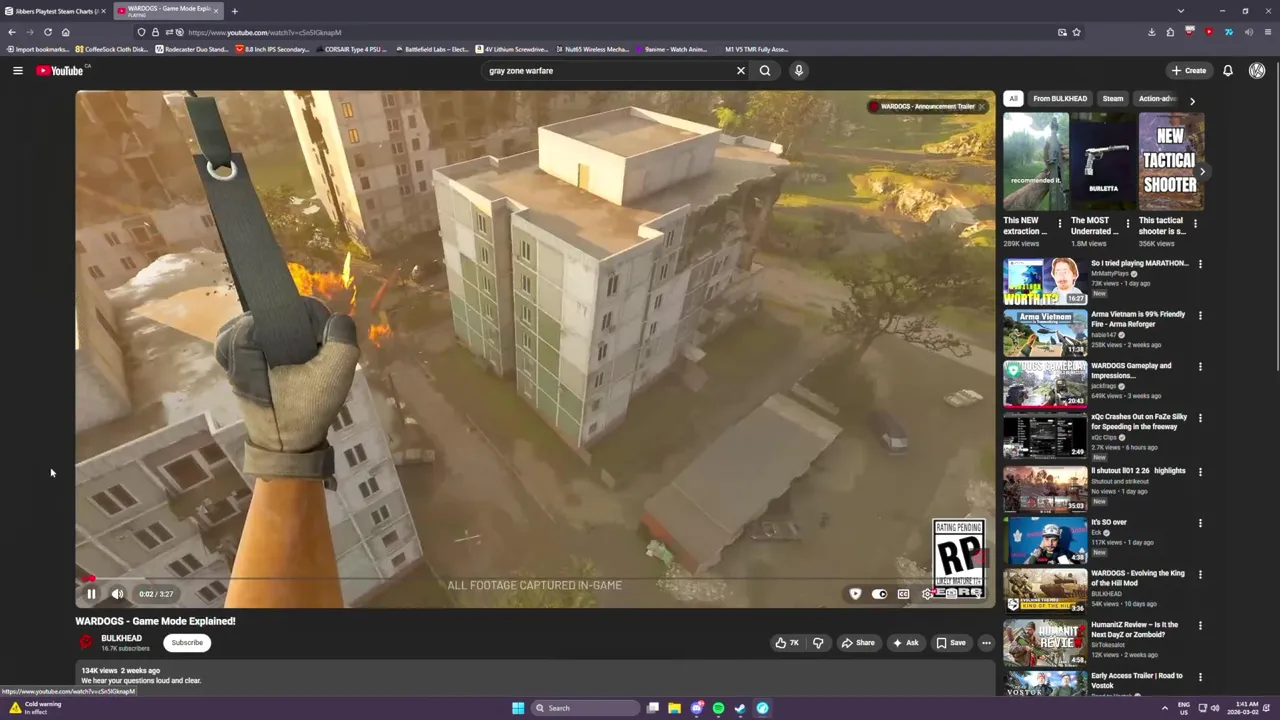List all tabs dropdown arrow
Image resolution: width=1280 pixels, height=720 pixels.
[1181, 11]
